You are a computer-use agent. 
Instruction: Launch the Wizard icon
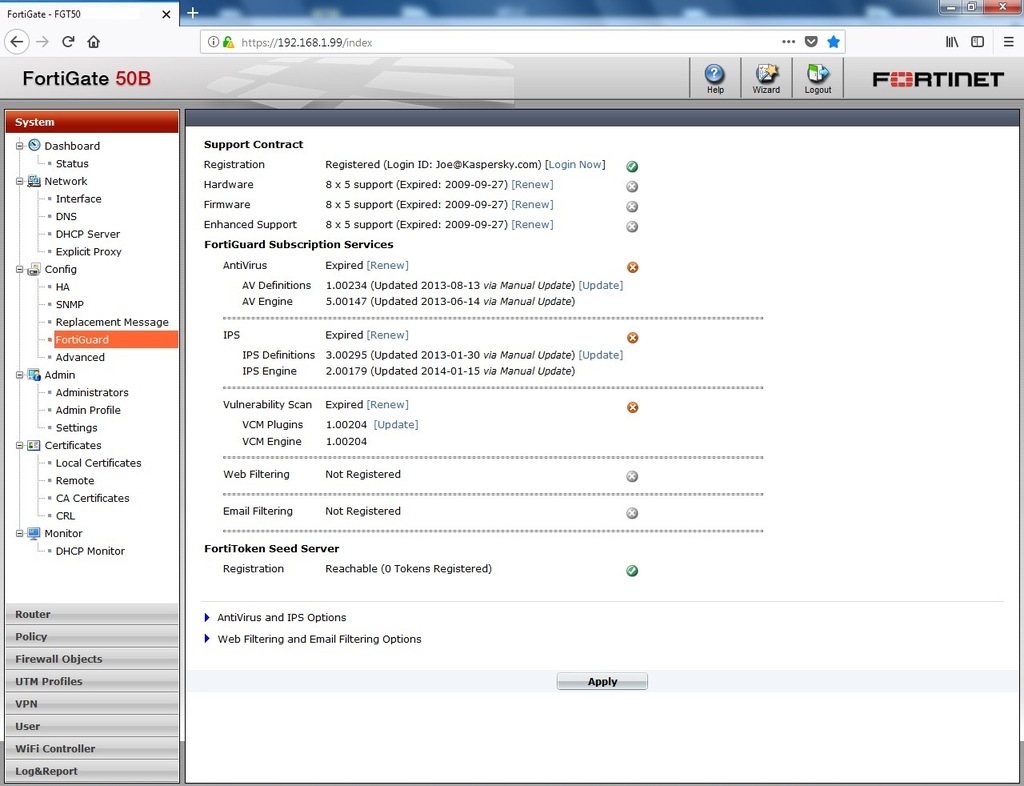pos(766,78)
